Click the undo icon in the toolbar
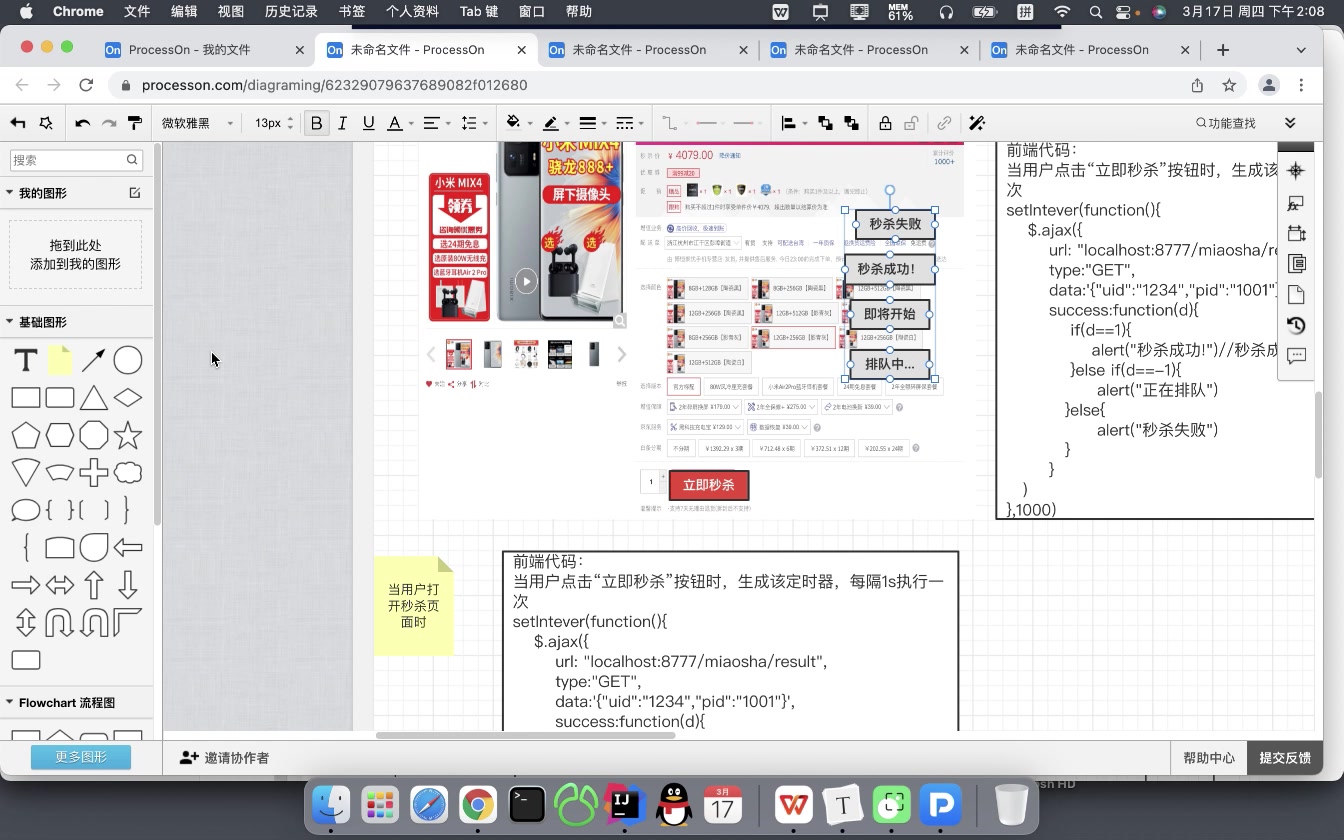Viewport: 1344px width, 840px height. click(83, 123)
